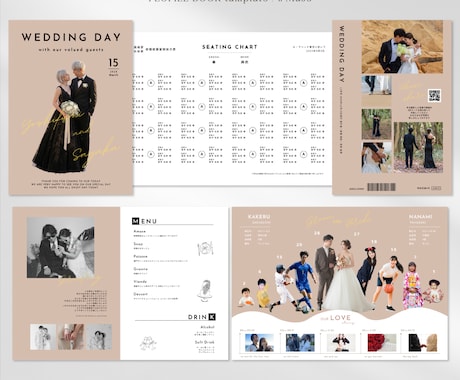Select the dessert dish illustration beside Viande
460x380 pixels.
click(204, 291)
